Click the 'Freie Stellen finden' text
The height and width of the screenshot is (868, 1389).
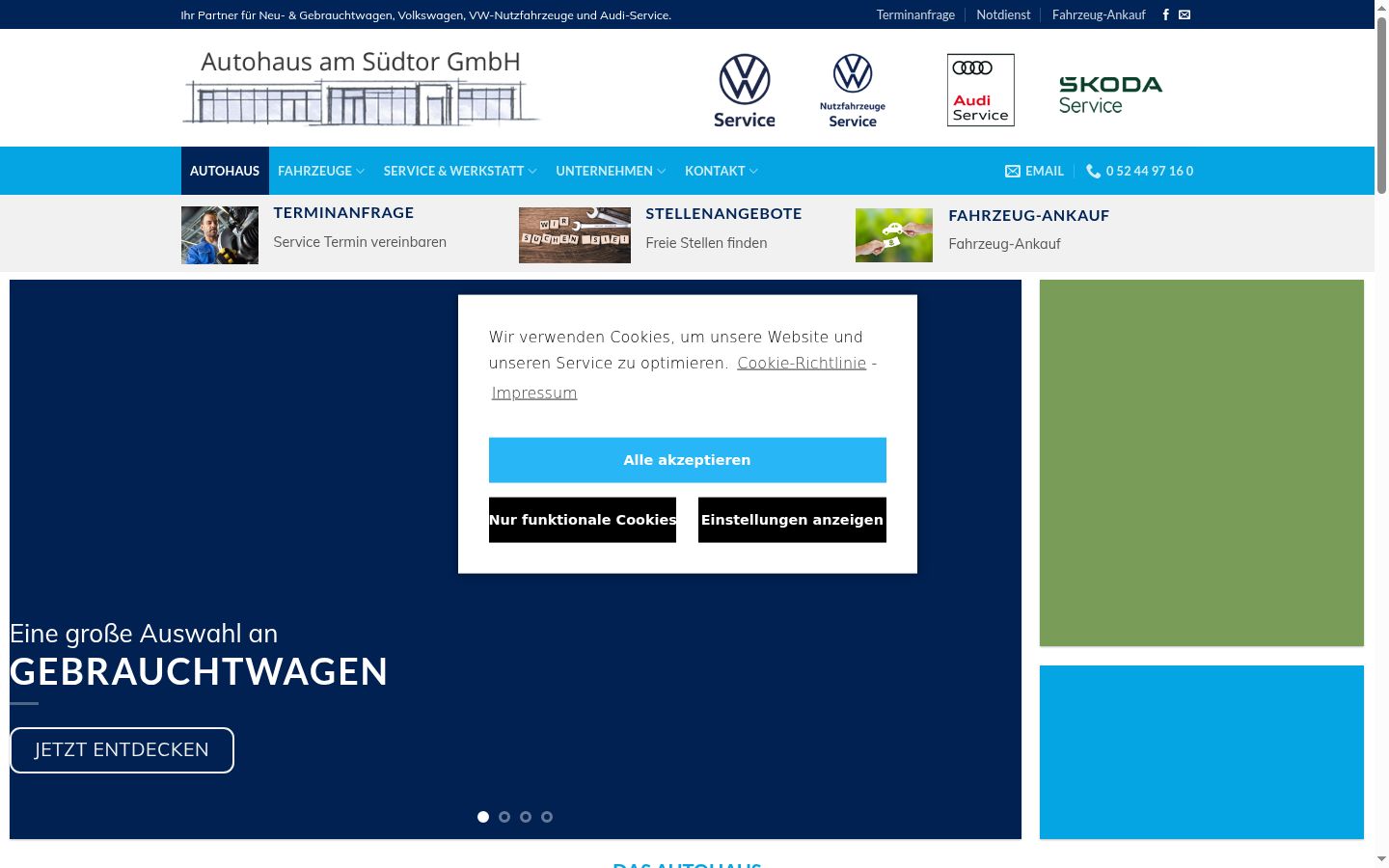[x=706, y=243]
